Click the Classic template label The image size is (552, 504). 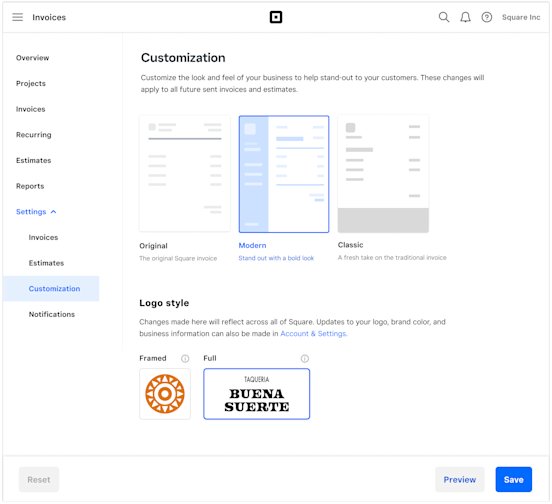point(350,245)
